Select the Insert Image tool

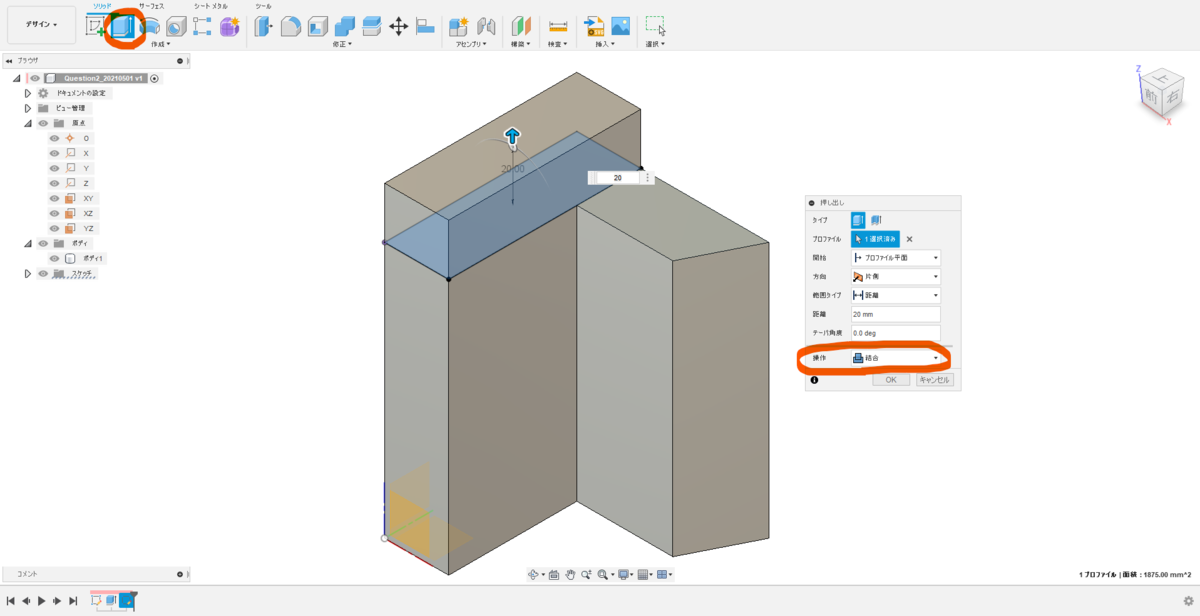pyautogui.click(x=621, y=27)
